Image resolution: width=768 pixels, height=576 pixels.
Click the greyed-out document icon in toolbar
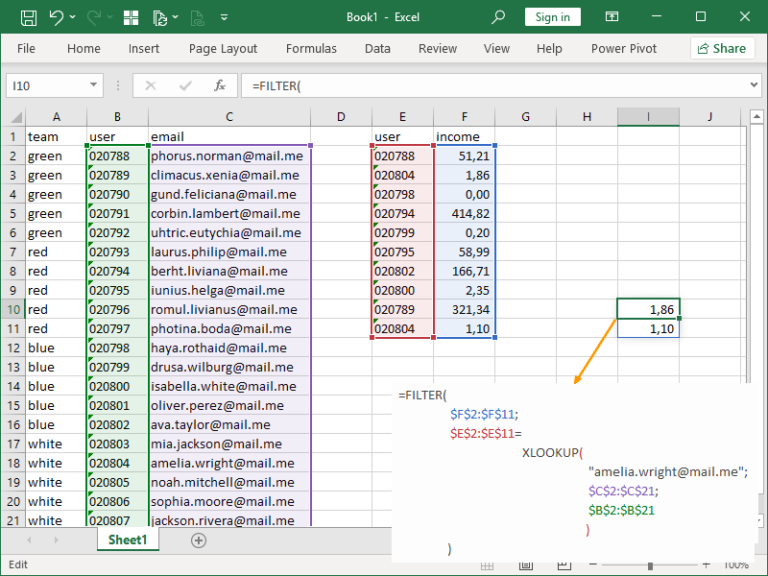197,18
